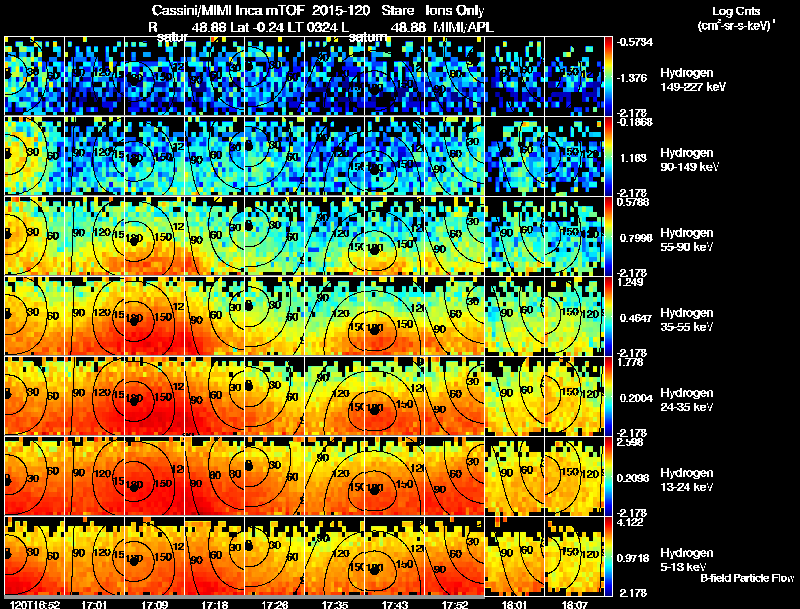Screen dimensions: 800x609
Task: Click the Hydrogen 149-227 keV row label
Action: point(693,80)
